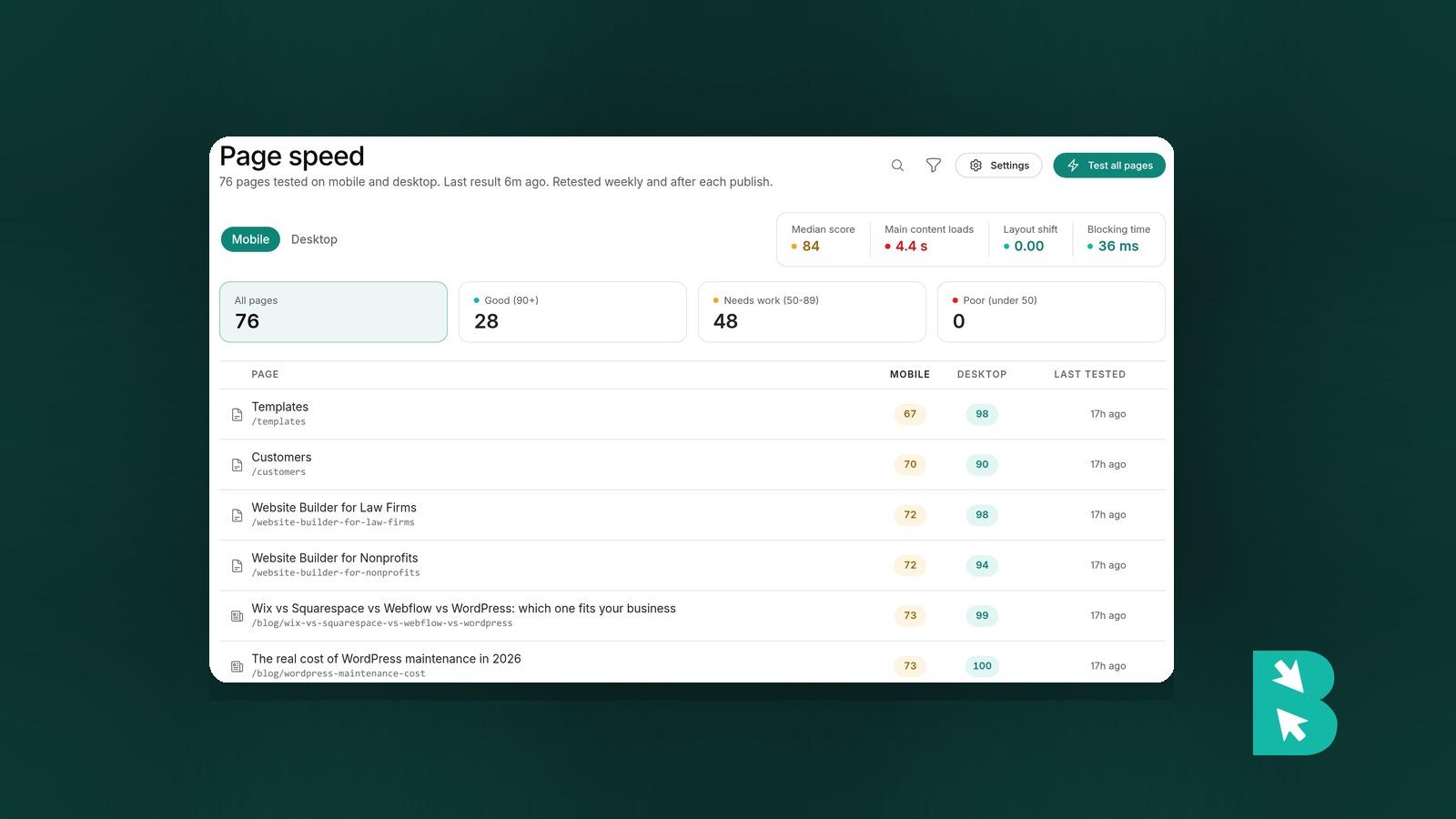Screen dimensions: 1456x819
Task: Sort by the MOBILE column header
Action: [x=910, y=374]
